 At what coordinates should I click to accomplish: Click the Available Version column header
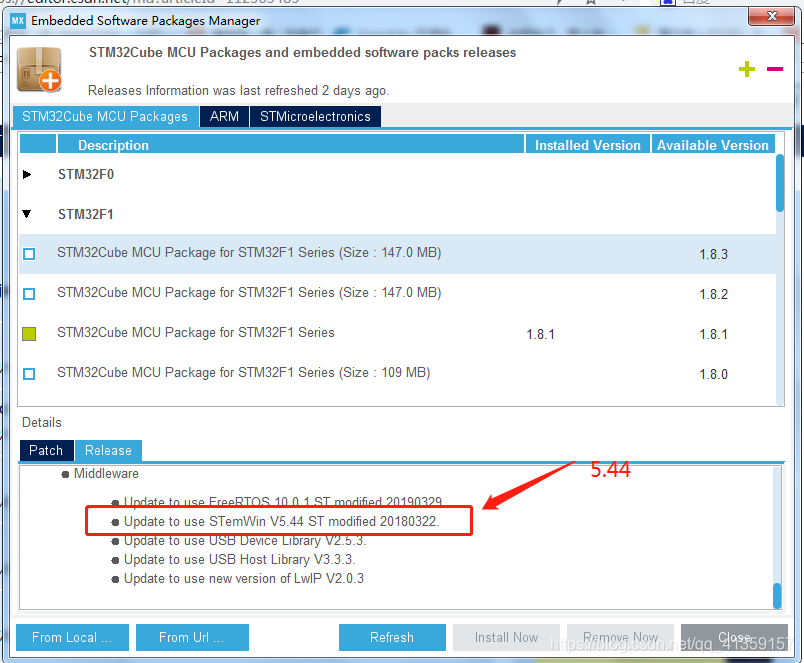click(713, 145)
